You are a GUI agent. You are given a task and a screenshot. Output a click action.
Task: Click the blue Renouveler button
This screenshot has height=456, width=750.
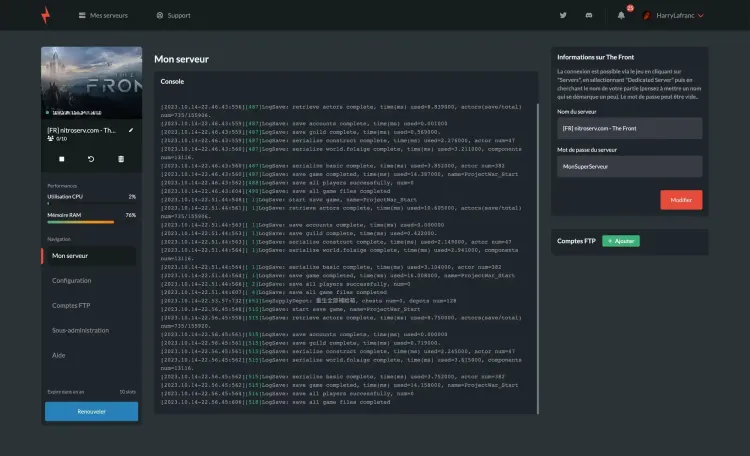tap(91, 412)
